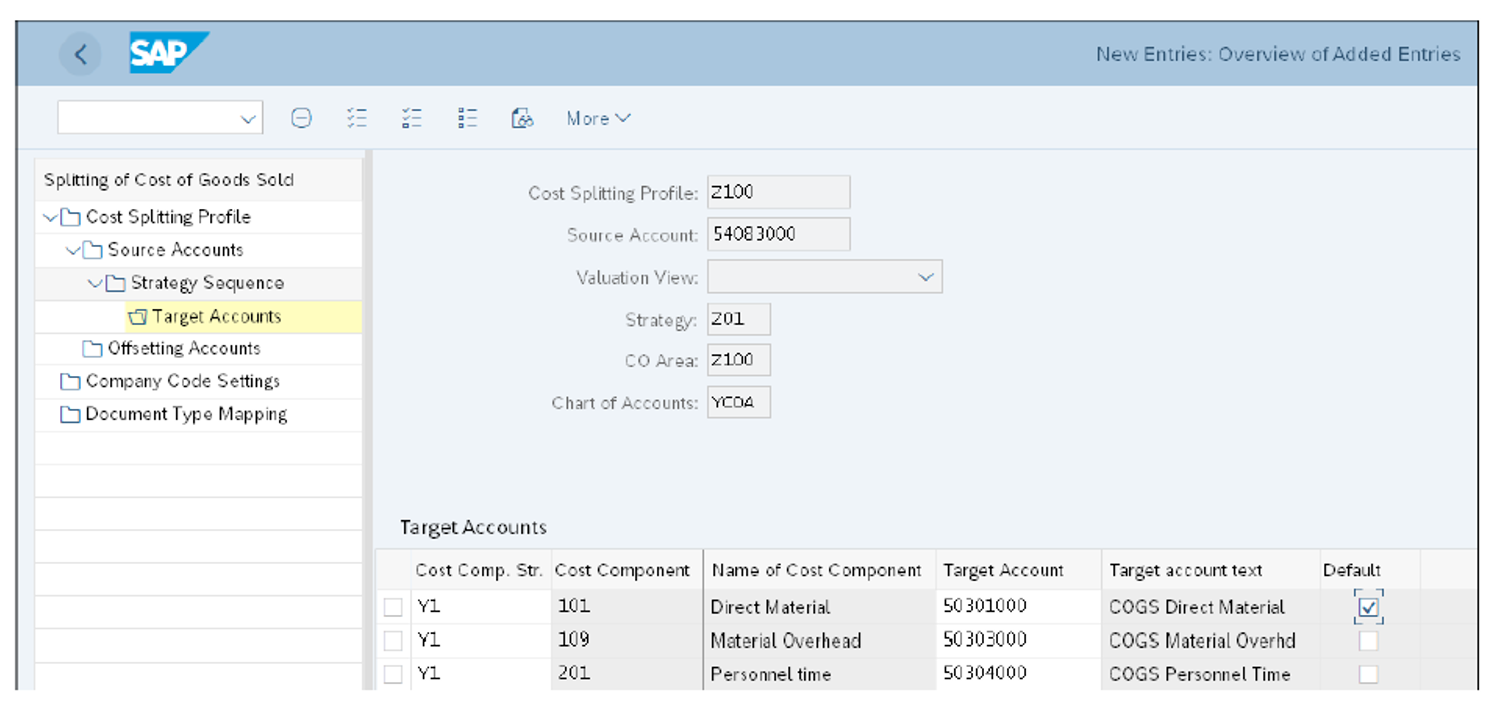Viewport: 1500px width, 712px height.
Task: Click COGS Personnel Time text cell
Action: pos(1210,675)
